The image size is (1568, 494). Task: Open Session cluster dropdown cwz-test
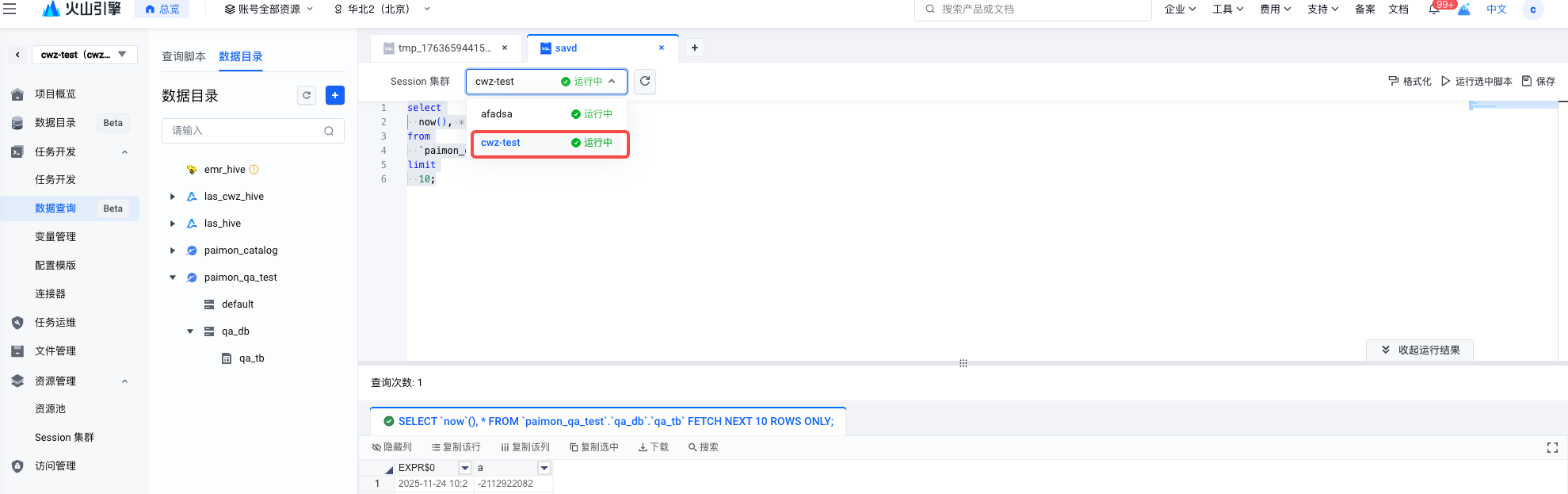click(x=547, y=81)
